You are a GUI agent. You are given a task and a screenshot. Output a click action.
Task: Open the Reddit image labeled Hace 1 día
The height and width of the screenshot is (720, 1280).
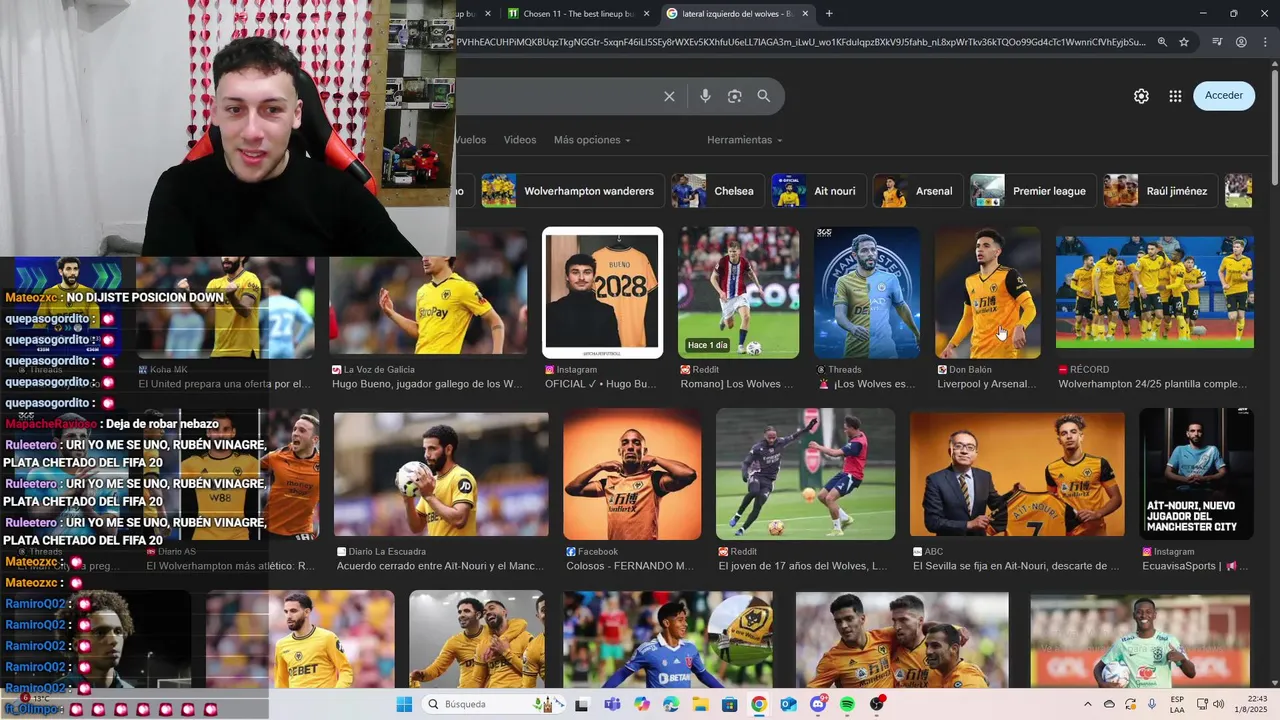pyautogui.click(x=738, y=293)
